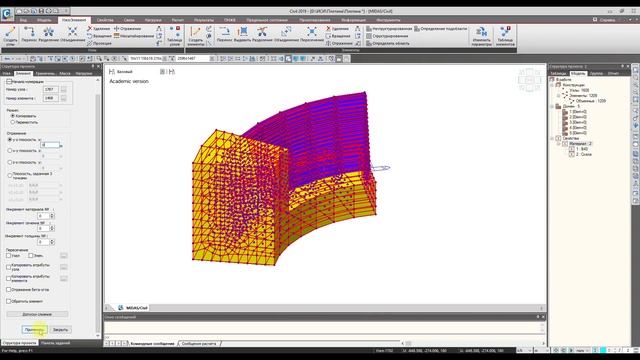Open the Инструменты ribbon tab
The height and width of the screenshot is (360, 640).
point(388,20)
